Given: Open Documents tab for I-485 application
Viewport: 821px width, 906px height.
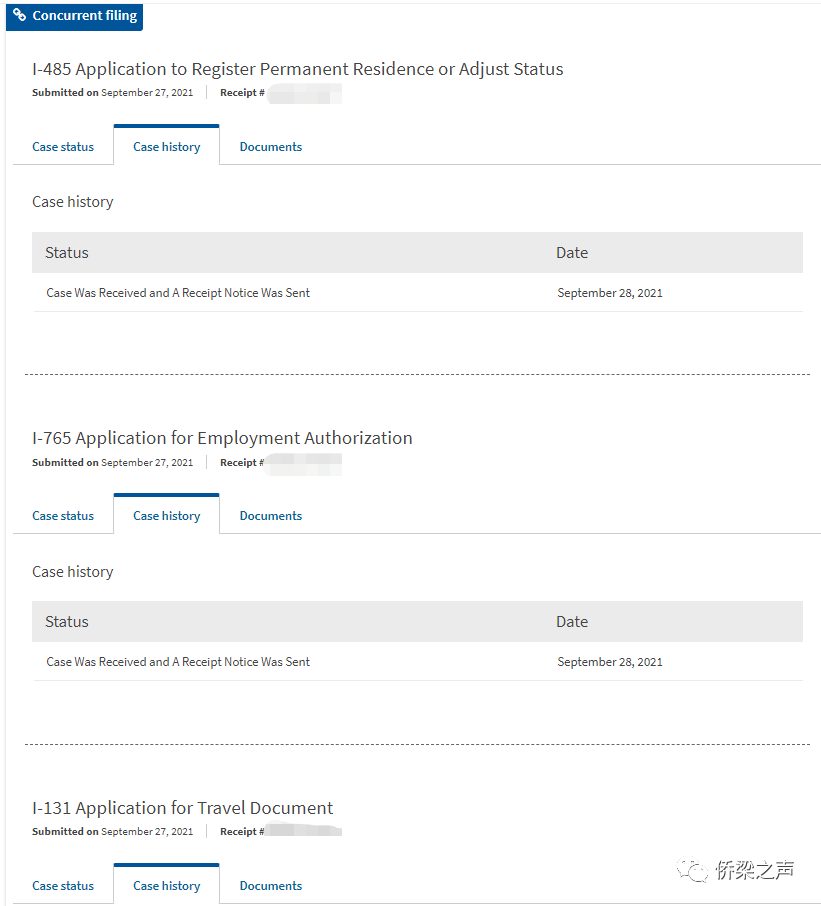Looking at the screenshot, I should pyautogui.click(x=270, y=147).
